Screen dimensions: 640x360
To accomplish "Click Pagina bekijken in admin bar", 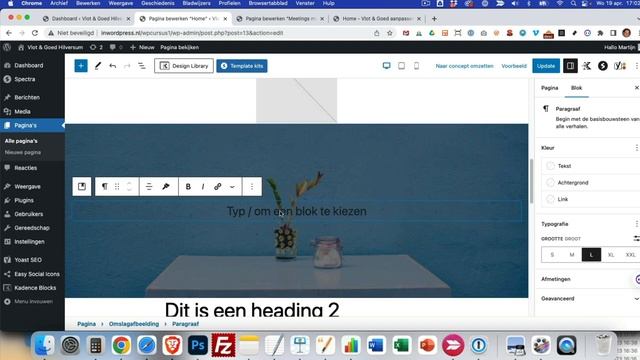I will pos(180,47).
